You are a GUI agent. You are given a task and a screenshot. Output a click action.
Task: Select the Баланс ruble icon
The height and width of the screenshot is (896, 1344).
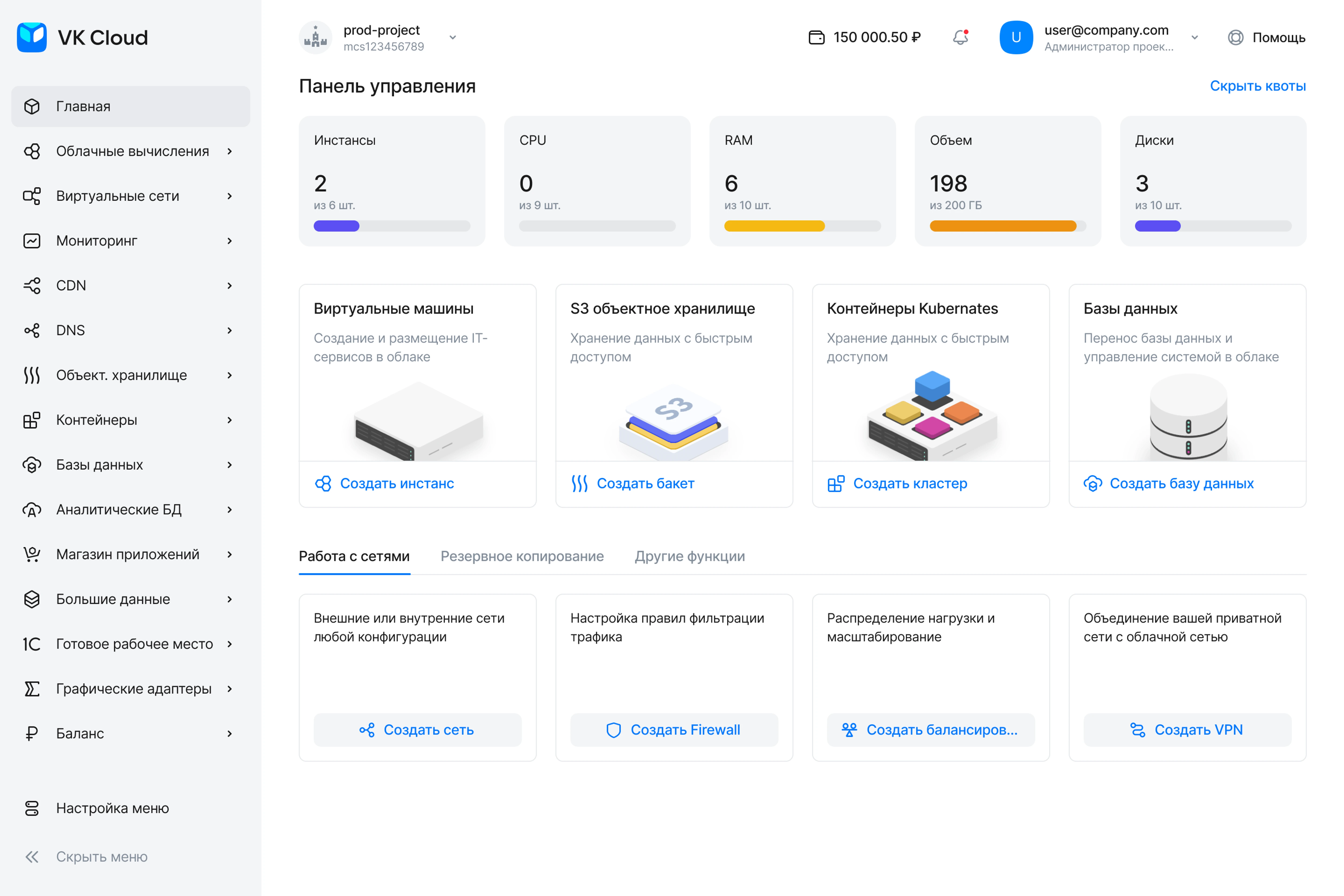tap(32, 733)
